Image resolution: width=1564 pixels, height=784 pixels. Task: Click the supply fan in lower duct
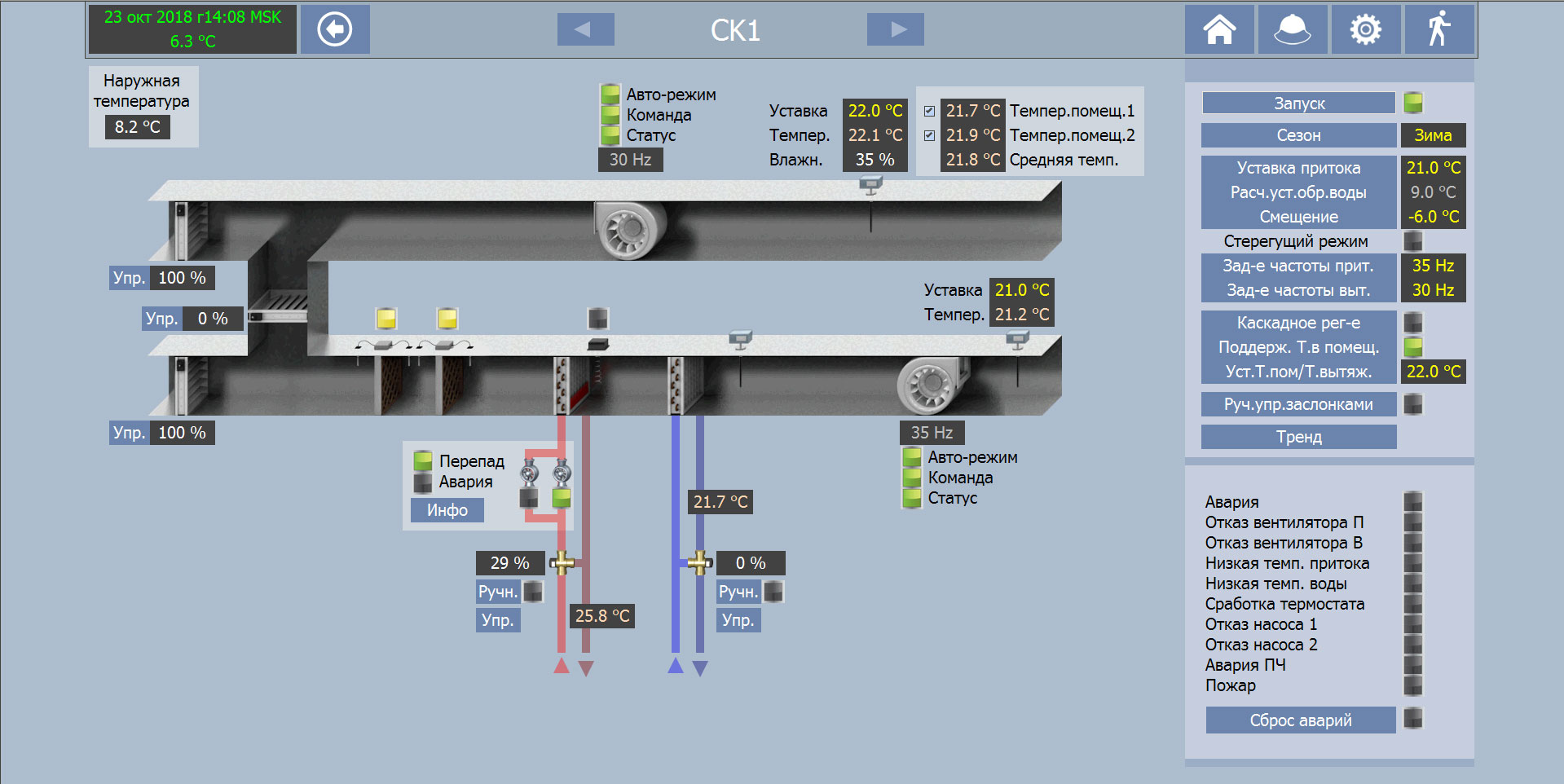(932, 384)
